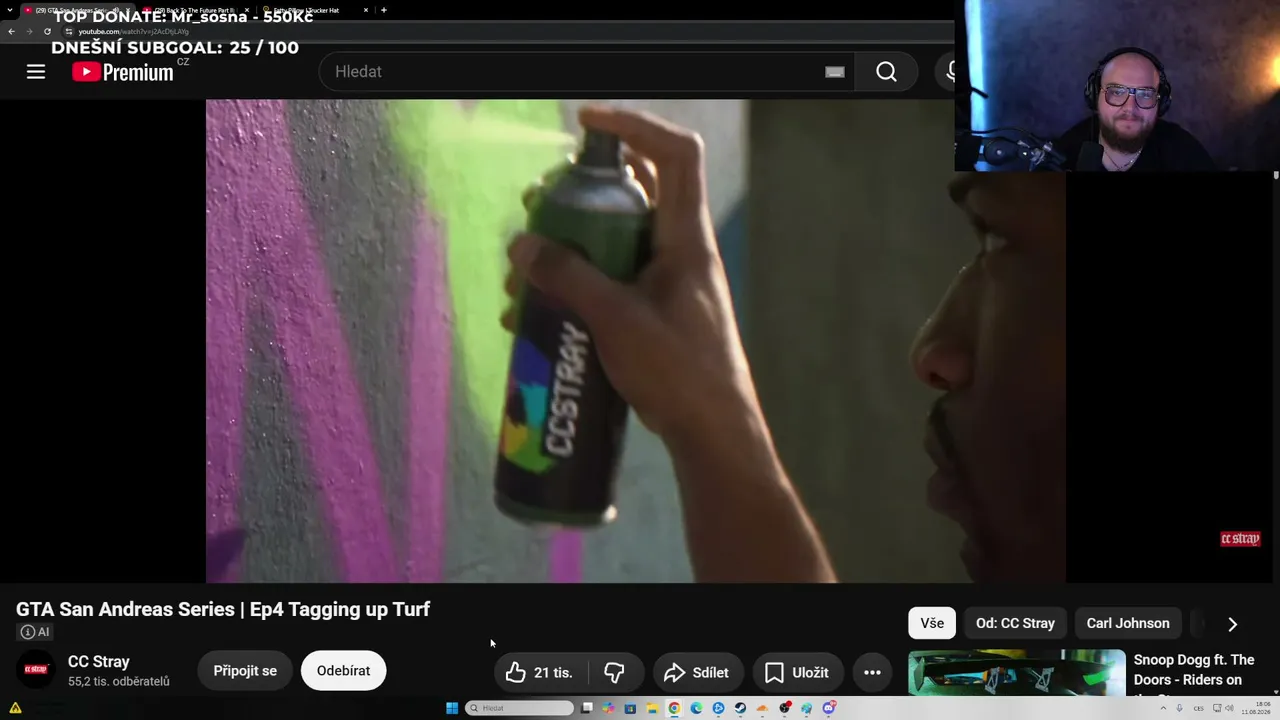Click the AI info badge under title
The image size is (1280, 720).
(35, 632)
